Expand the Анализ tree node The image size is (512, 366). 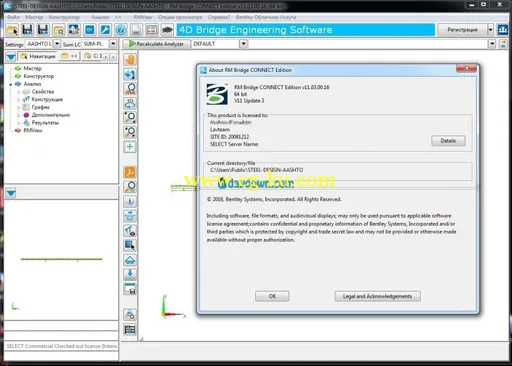click(x=10, y=84)
